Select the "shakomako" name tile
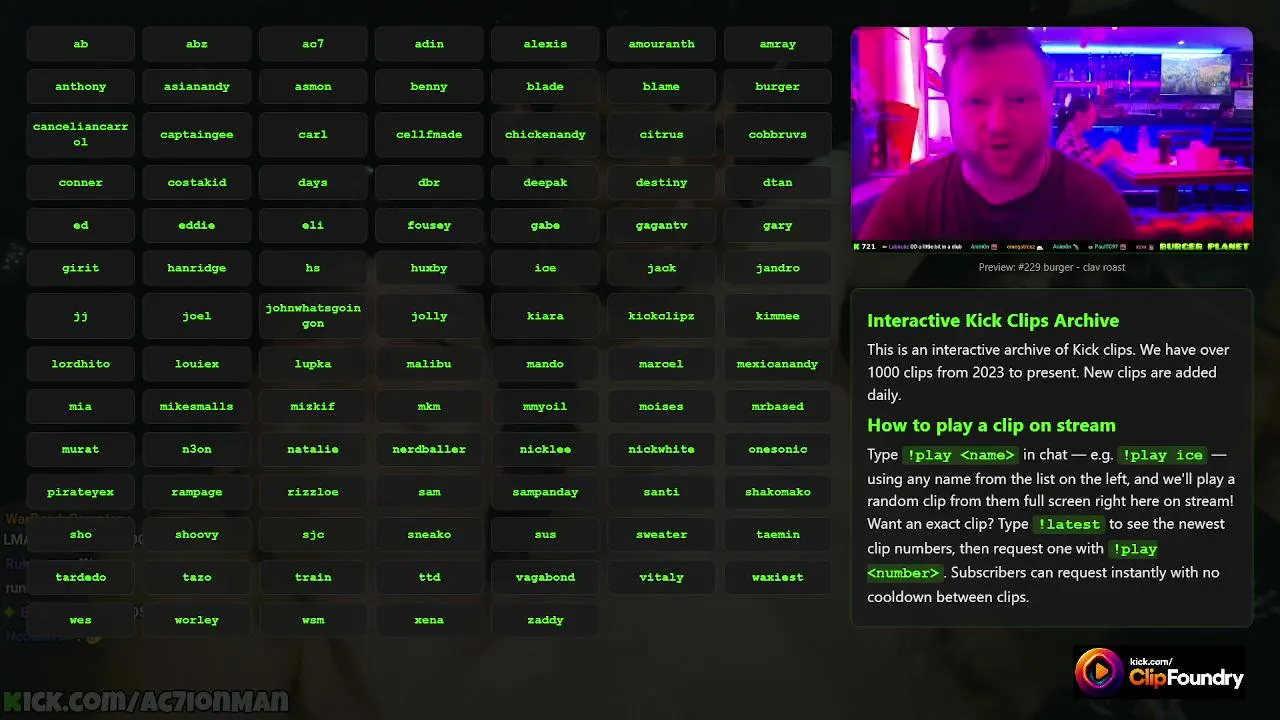 (x=778, y=492)
